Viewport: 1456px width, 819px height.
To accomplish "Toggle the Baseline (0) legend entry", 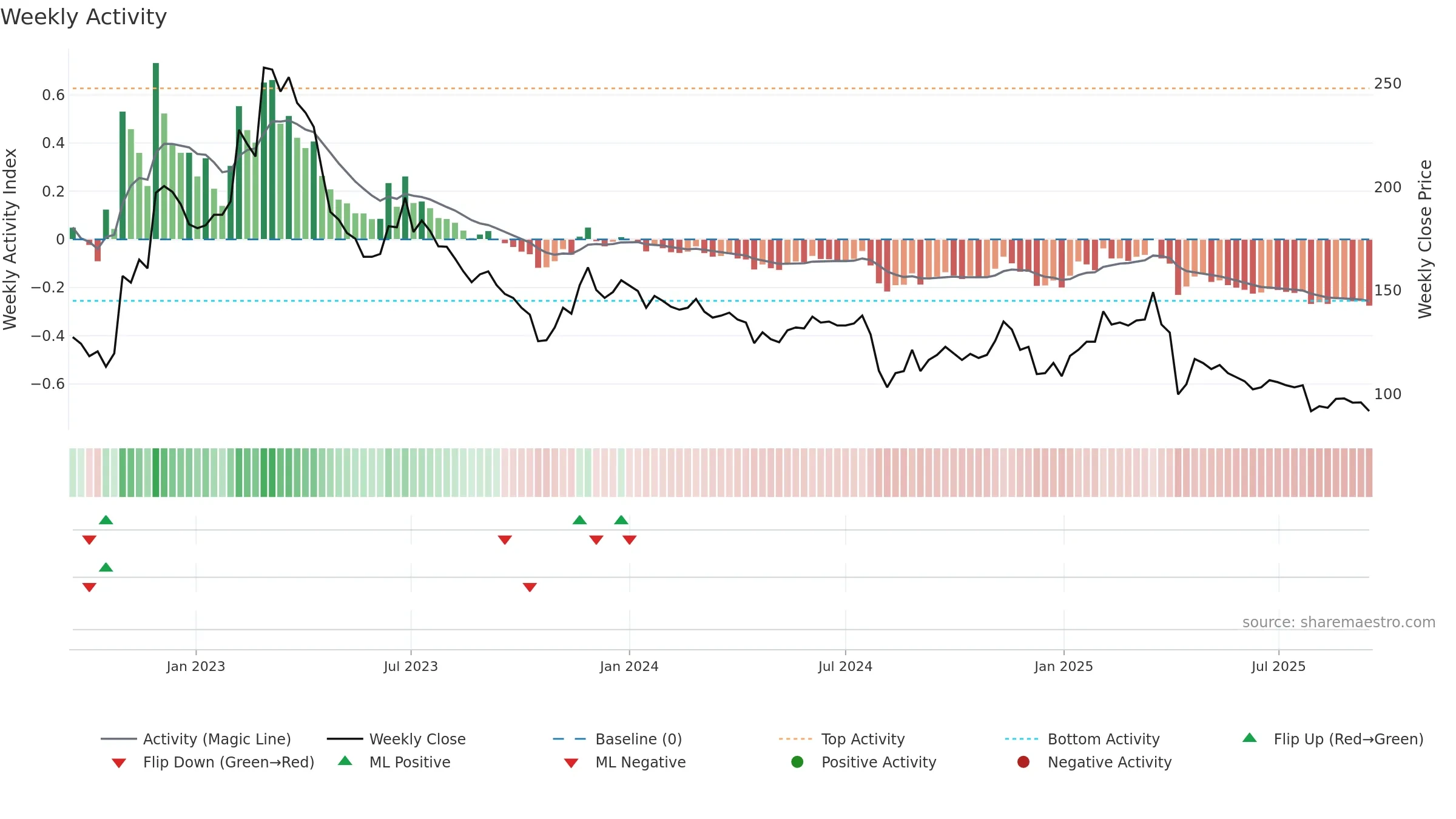I will 617,739.
